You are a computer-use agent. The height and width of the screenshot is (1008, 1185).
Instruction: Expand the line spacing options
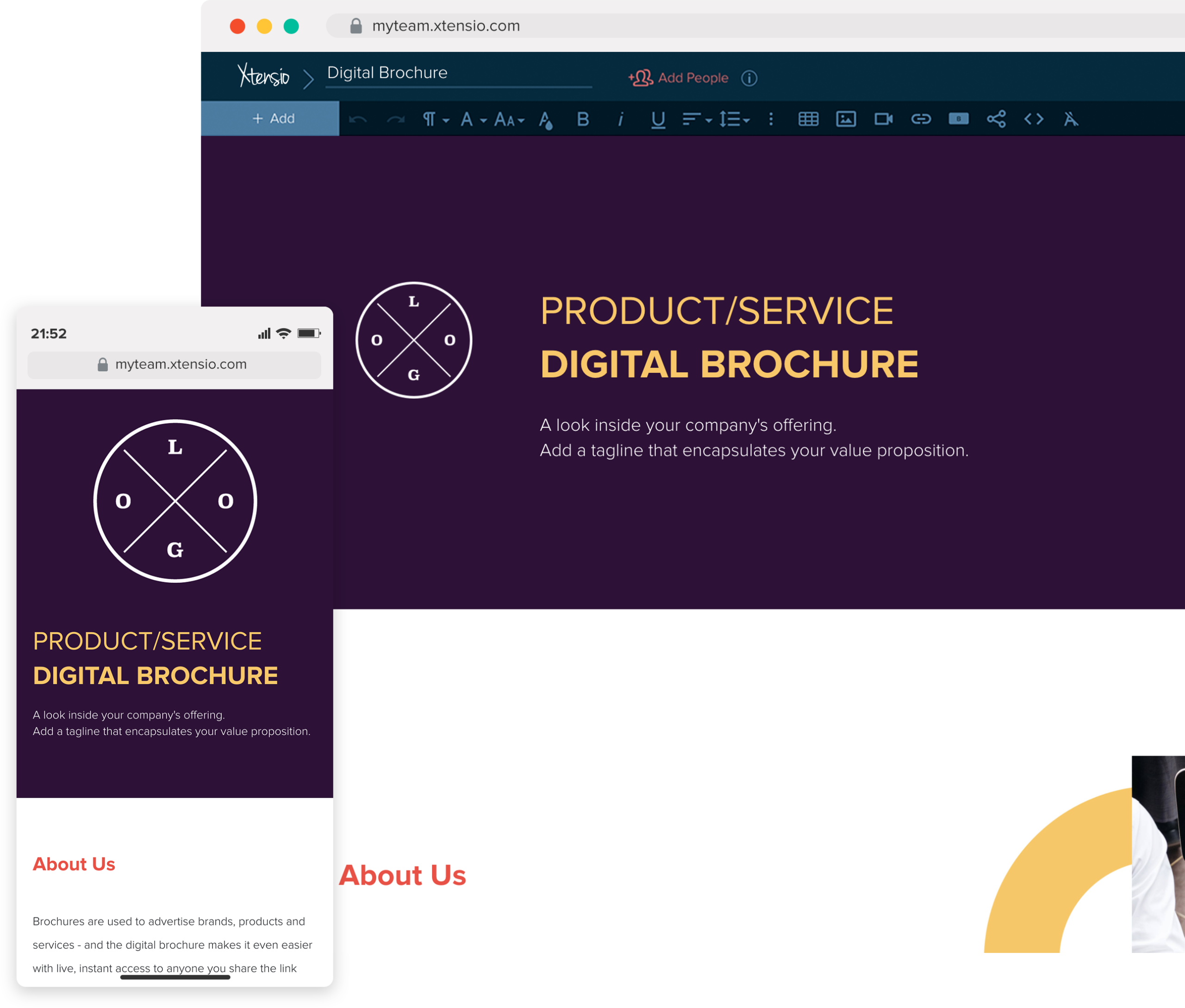pyautogui.click(x=734, y=119)
